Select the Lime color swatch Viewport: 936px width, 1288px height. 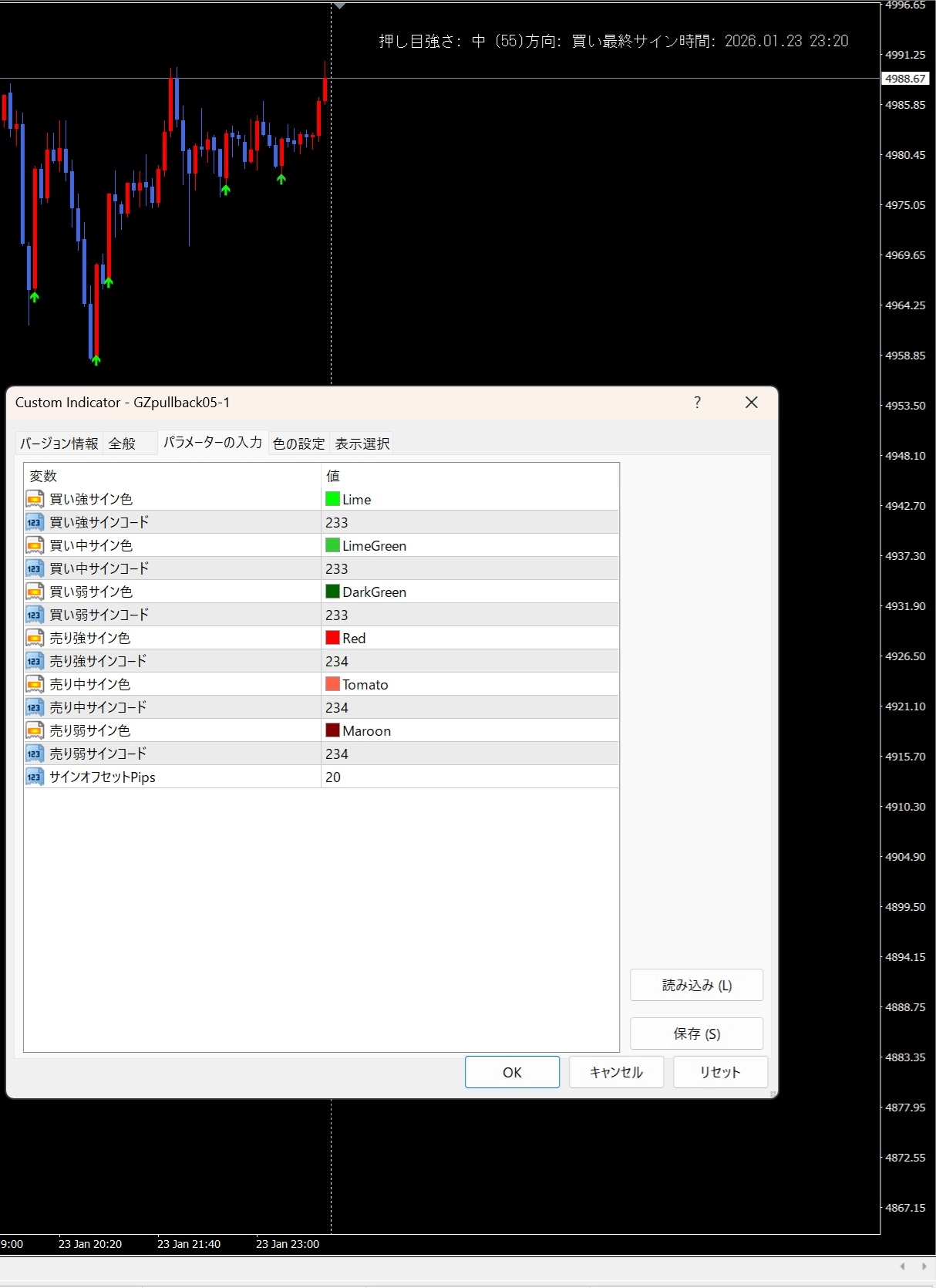coord(333,499)
